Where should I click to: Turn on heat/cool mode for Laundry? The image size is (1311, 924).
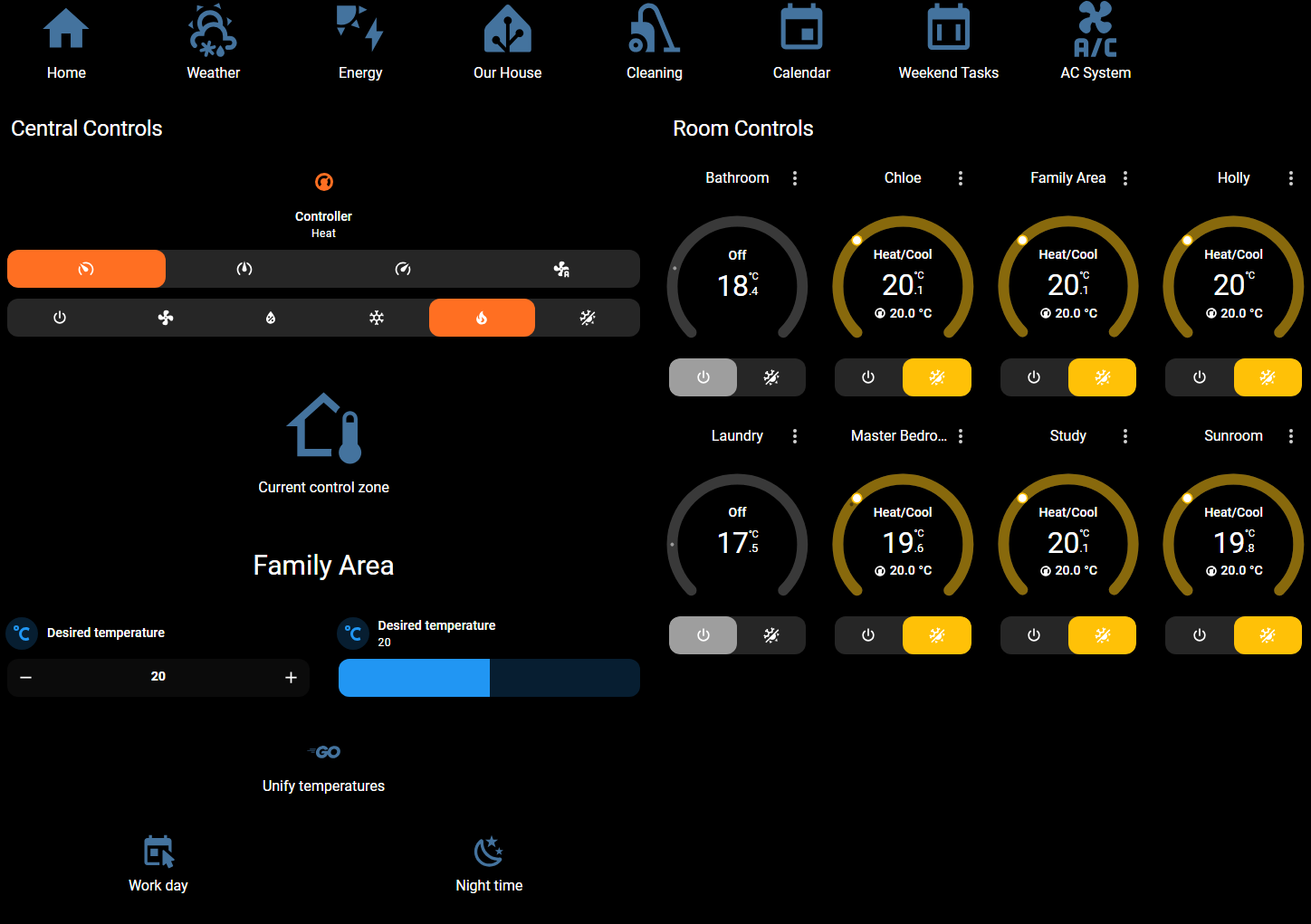point(771,635)
